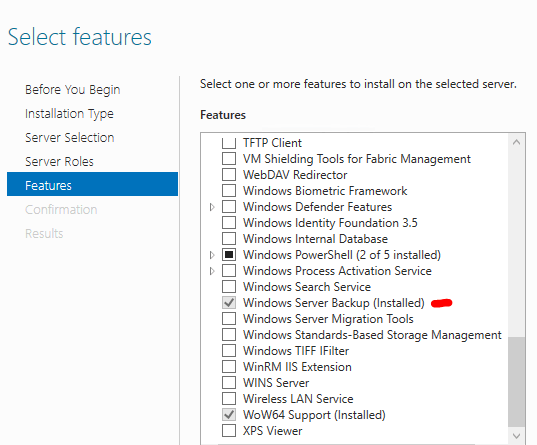Navigate to Server Selection step
The image size is (537, 445).
tap(70, 138)
